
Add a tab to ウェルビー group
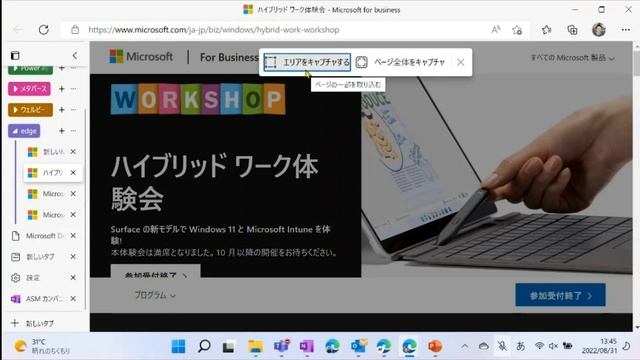62,110
